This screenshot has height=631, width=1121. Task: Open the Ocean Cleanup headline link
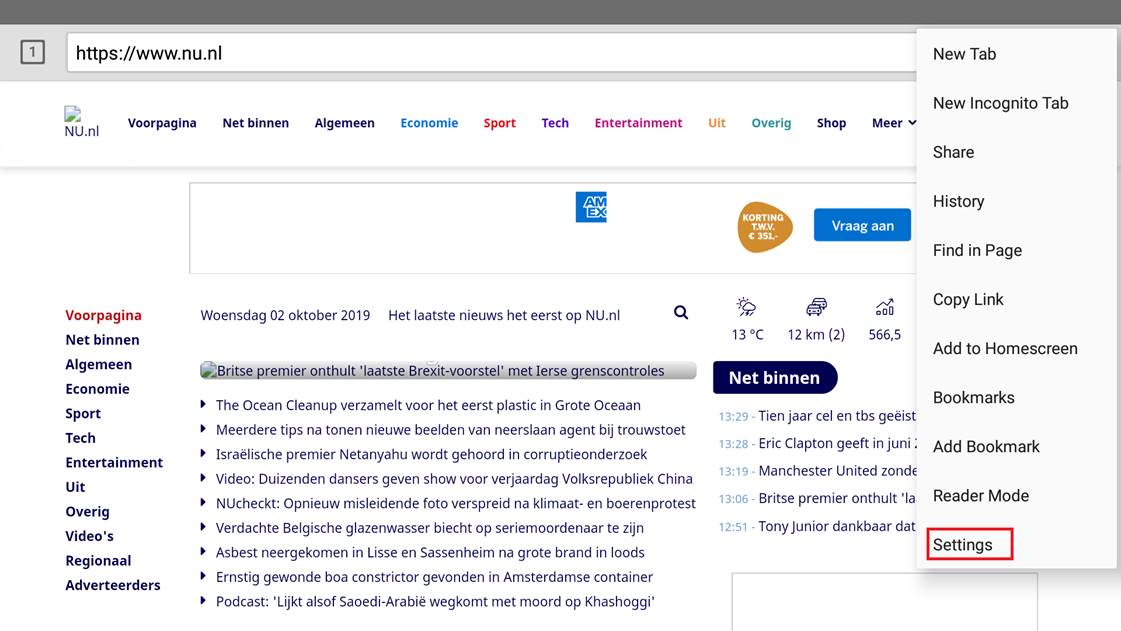(428, 405)
